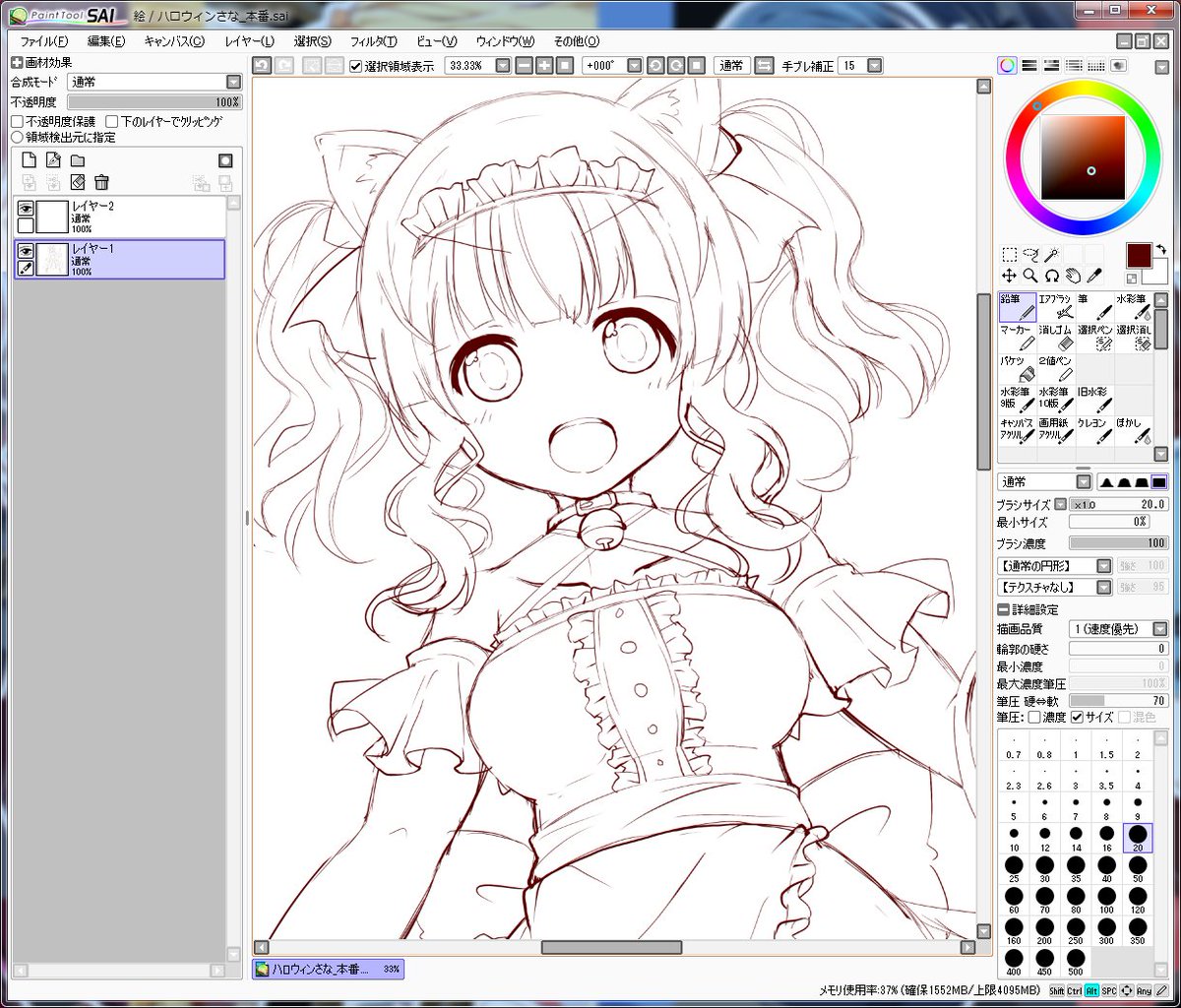1181x1008 pixels.
Task: Select the バケツ bucket fill tool
Action: click(x=1018, y=370)
